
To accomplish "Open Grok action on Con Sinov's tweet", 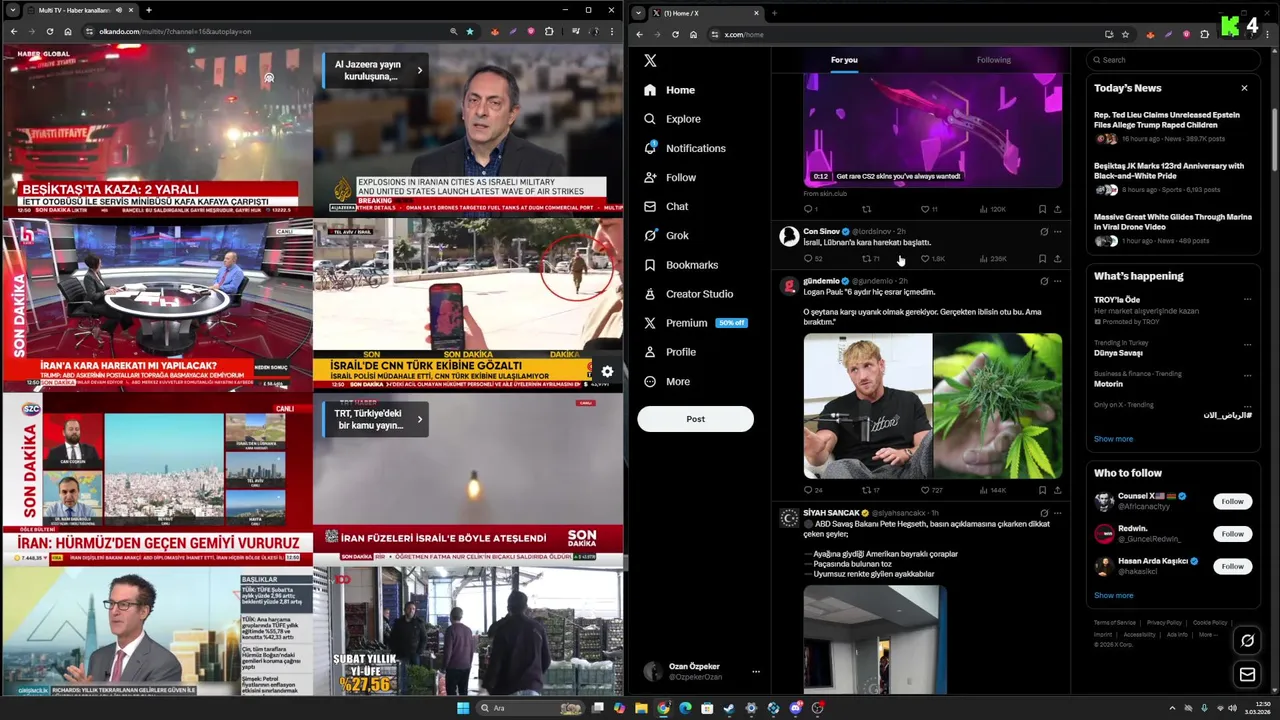I will point(1044,232).
